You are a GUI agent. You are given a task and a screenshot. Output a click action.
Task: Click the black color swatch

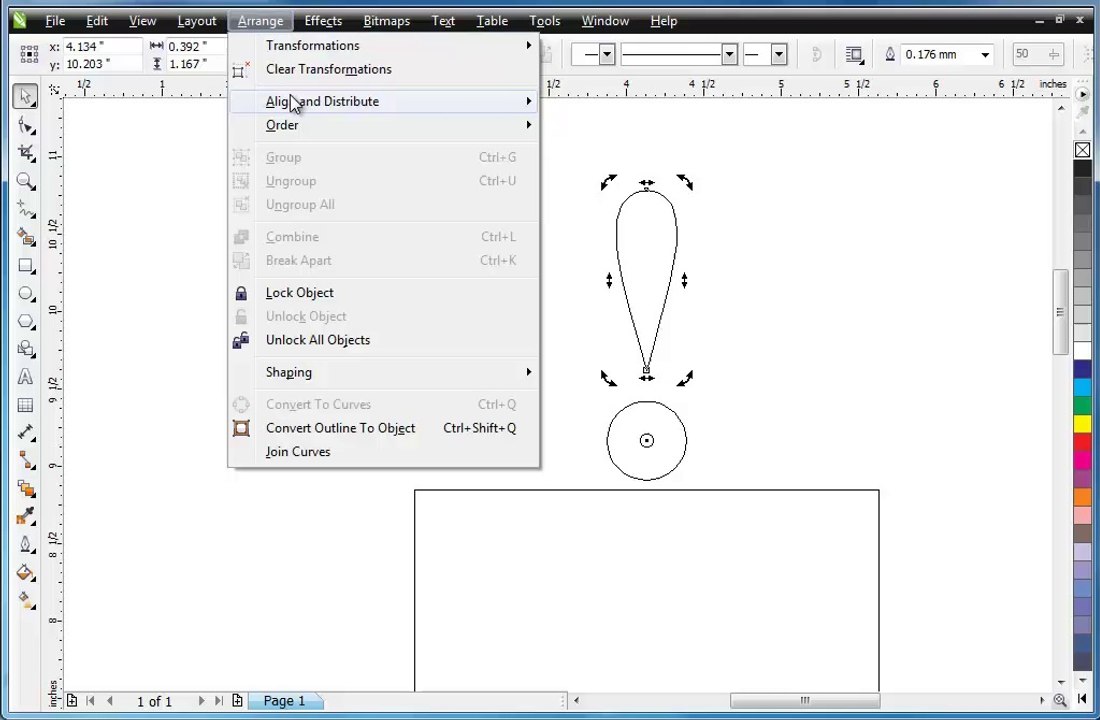coord(1082,168)
